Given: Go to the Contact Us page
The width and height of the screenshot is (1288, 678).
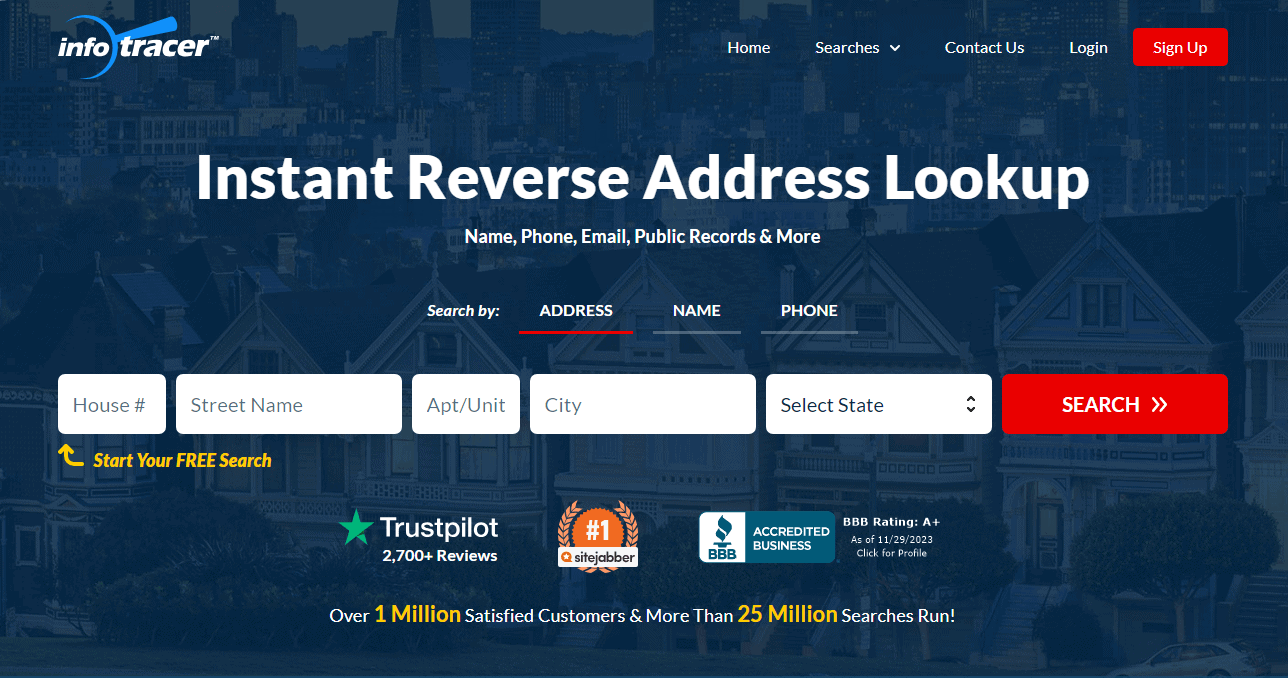Looking at the screenshot, I should coord(984,47).
